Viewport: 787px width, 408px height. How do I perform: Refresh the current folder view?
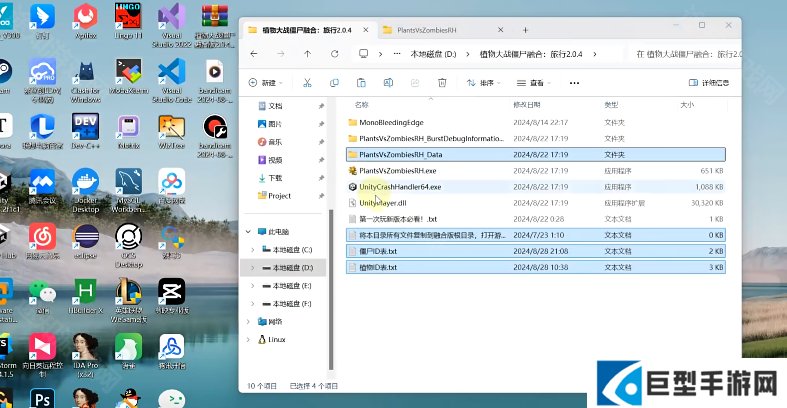334,54
